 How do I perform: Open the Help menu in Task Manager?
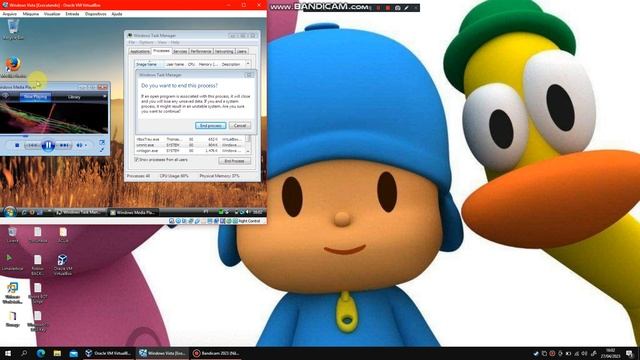[x=175, y=42]
